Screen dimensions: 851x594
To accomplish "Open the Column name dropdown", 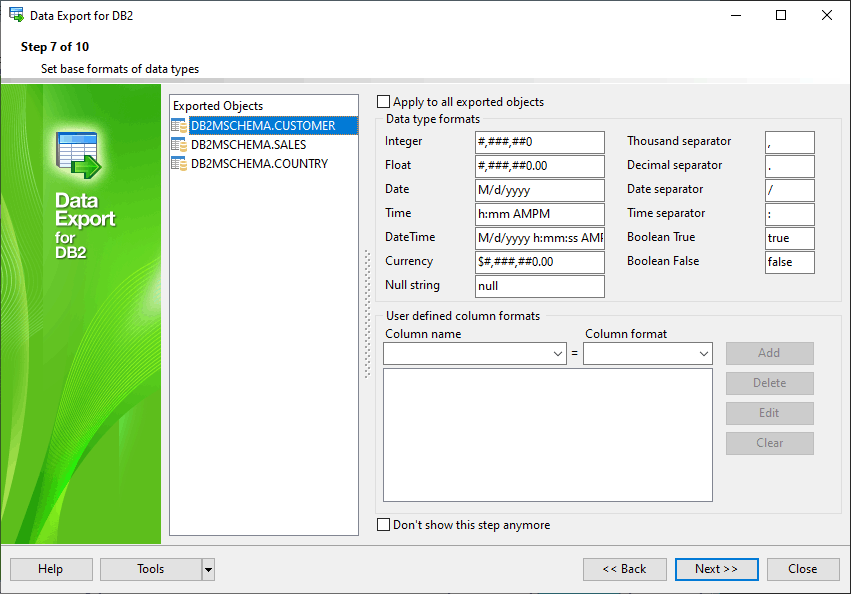I will 558,354.
